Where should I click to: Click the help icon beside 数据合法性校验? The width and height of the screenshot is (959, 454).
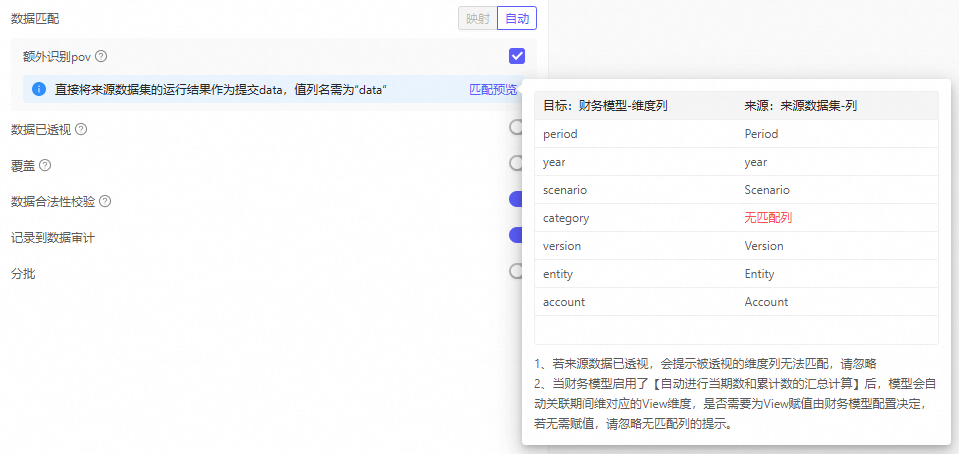tap(105, 201)
